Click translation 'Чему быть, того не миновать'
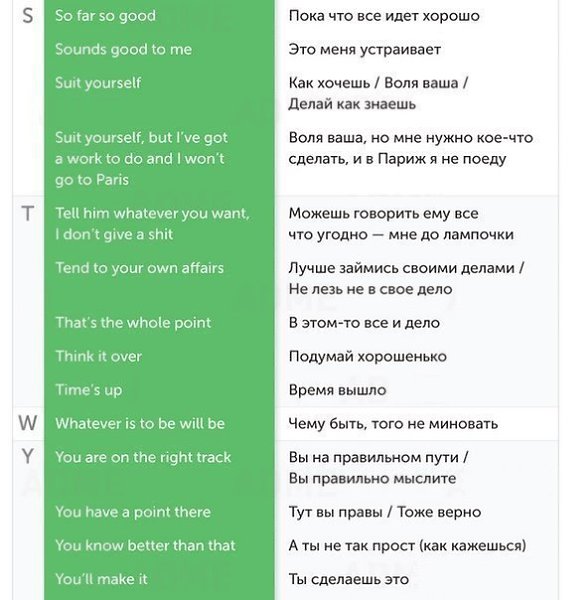This screenshot has width=570, height=600. click(x=393, y=424)
